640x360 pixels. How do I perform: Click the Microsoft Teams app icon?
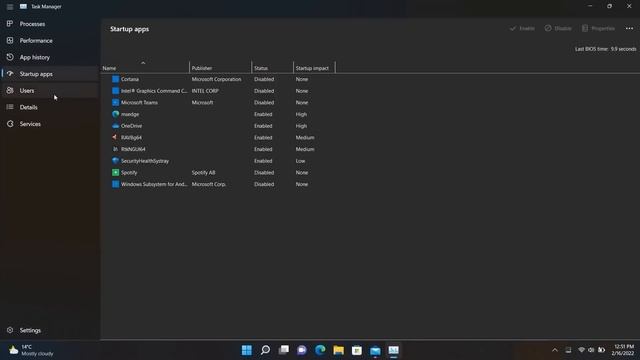click(x=116, y=102)
